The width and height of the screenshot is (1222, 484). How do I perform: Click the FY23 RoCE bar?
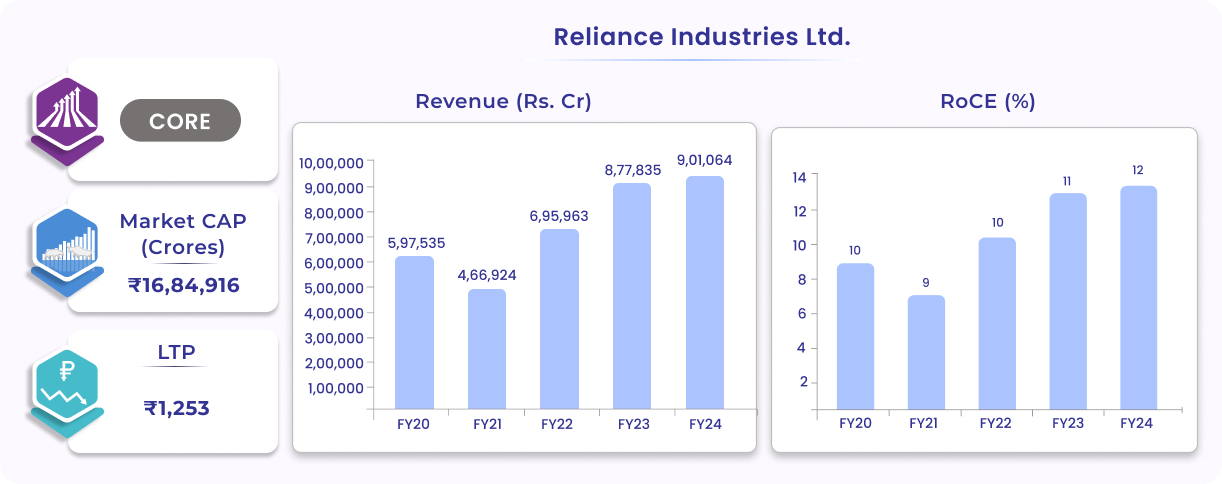point(1067,301)
